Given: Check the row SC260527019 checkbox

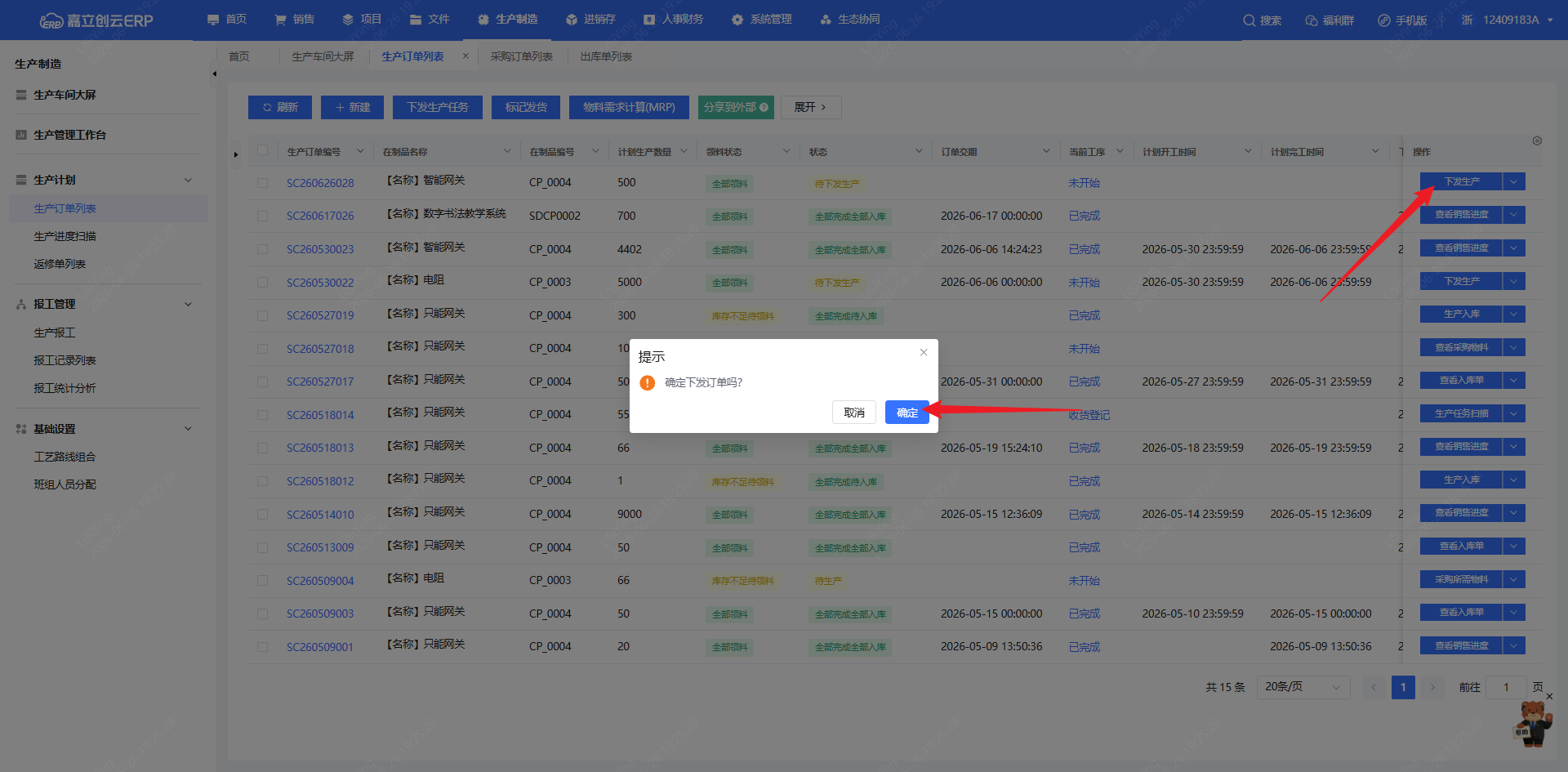Looking at the screenshot, I should coord(262,315).
